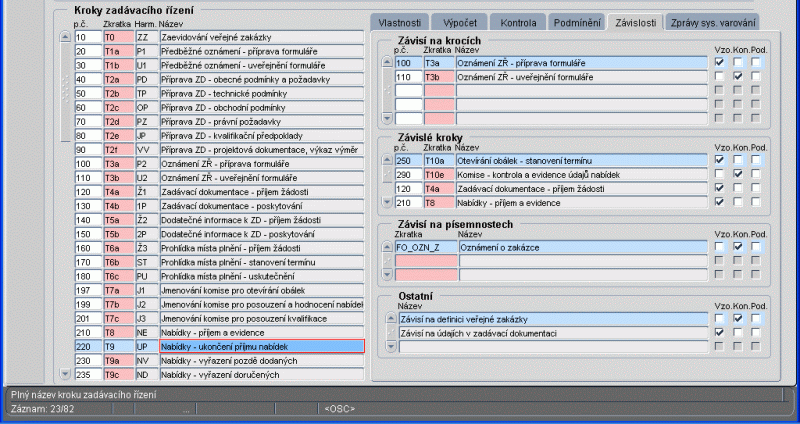This screenshot has width=800, height=424.
Task: Toggle Vzo. checkbox for Oznámení ZŘ - příprava formuláře dependency
Action: (x=719, y=62)
